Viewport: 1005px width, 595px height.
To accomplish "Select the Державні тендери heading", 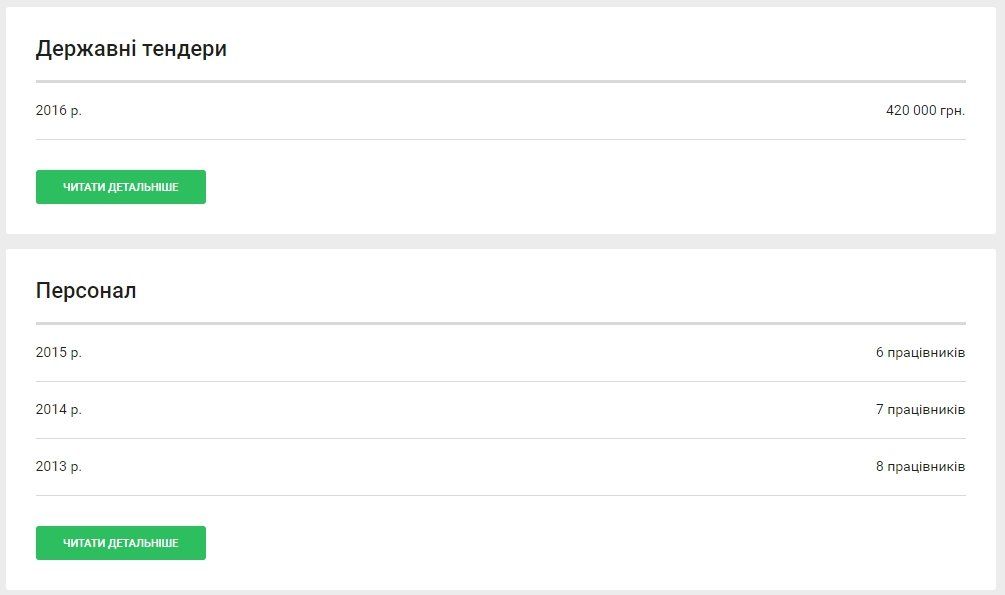I will [x=131, y=48].
